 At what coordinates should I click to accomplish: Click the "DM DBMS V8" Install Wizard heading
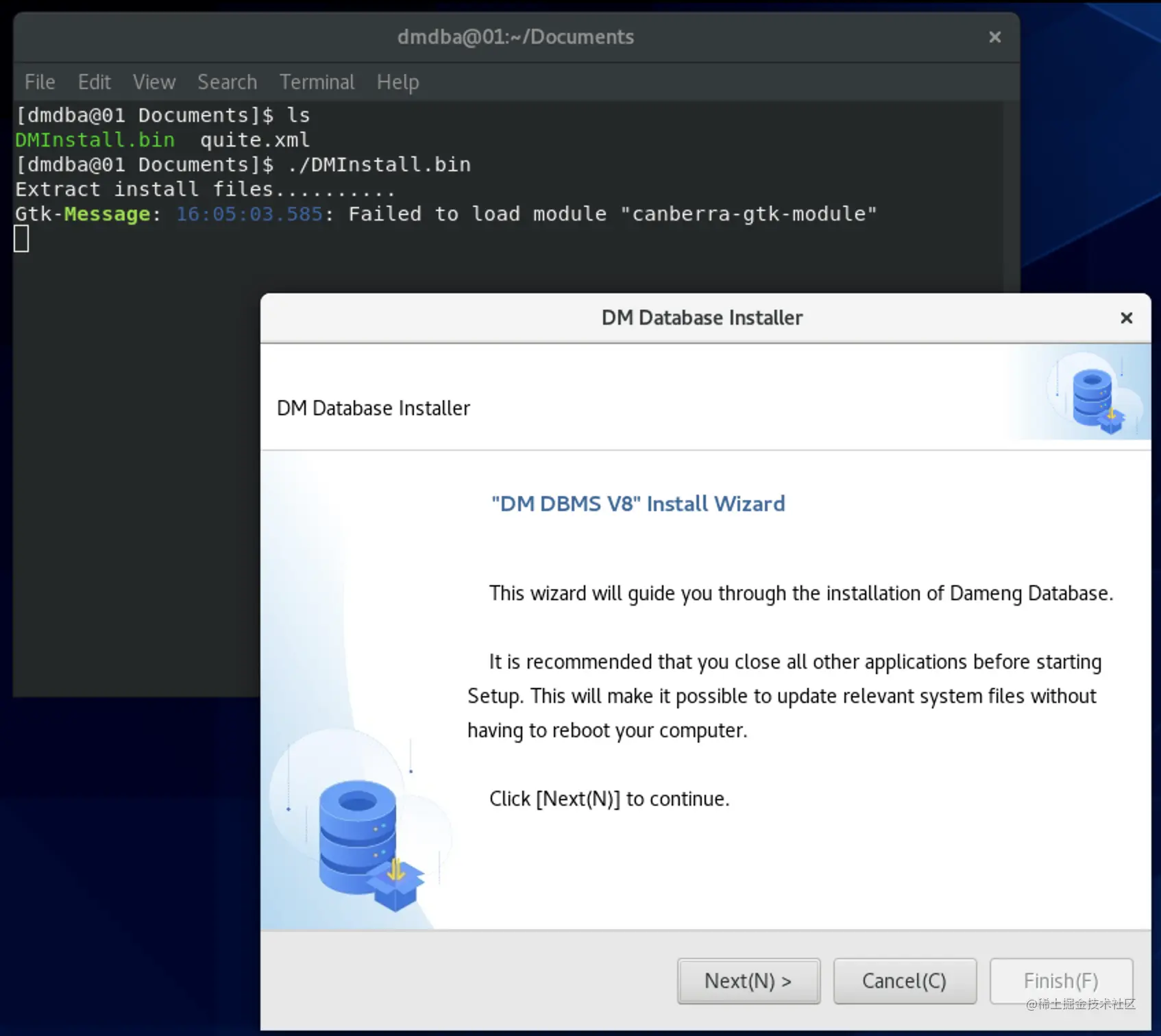coord(638,504)
